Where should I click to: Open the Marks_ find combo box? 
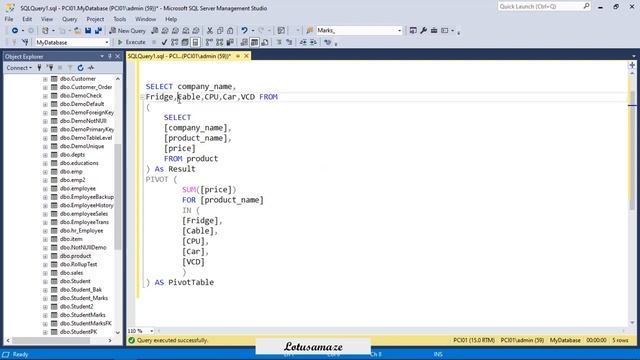click(x=399, y=31)
